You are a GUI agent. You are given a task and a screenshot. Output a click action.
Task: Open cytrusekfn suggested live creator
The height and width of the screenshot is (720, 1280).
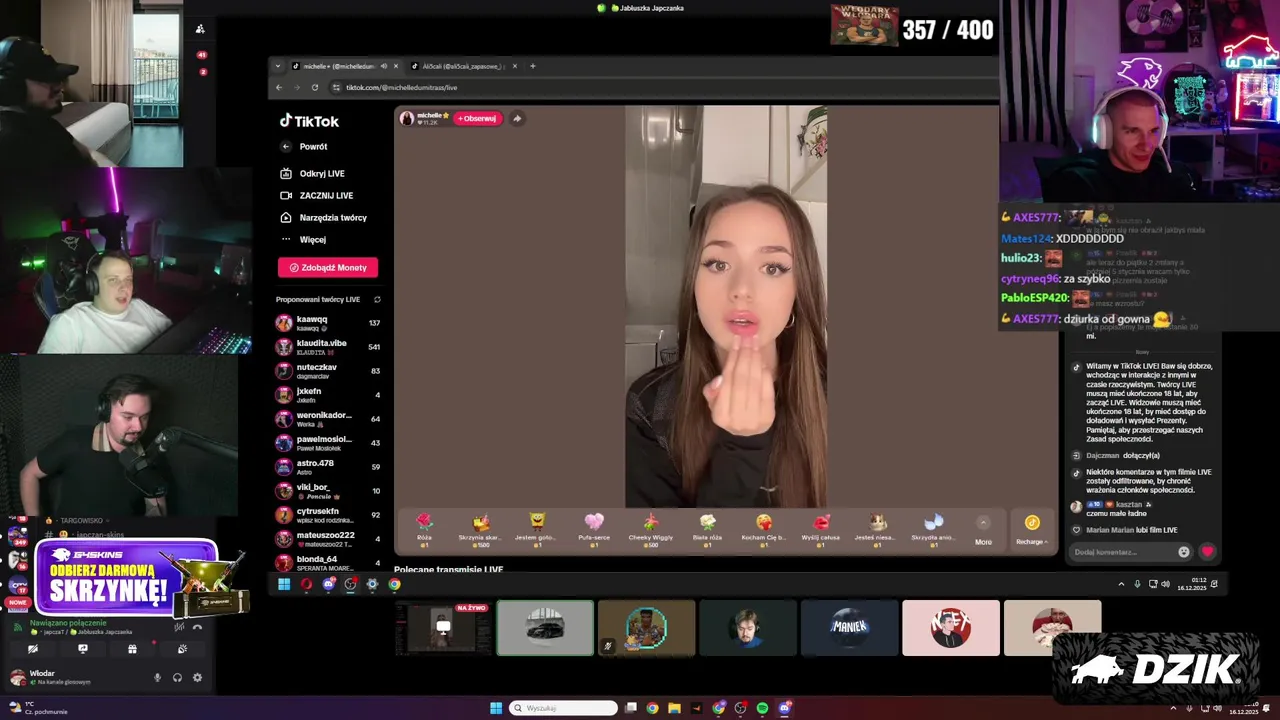(328, 515)
